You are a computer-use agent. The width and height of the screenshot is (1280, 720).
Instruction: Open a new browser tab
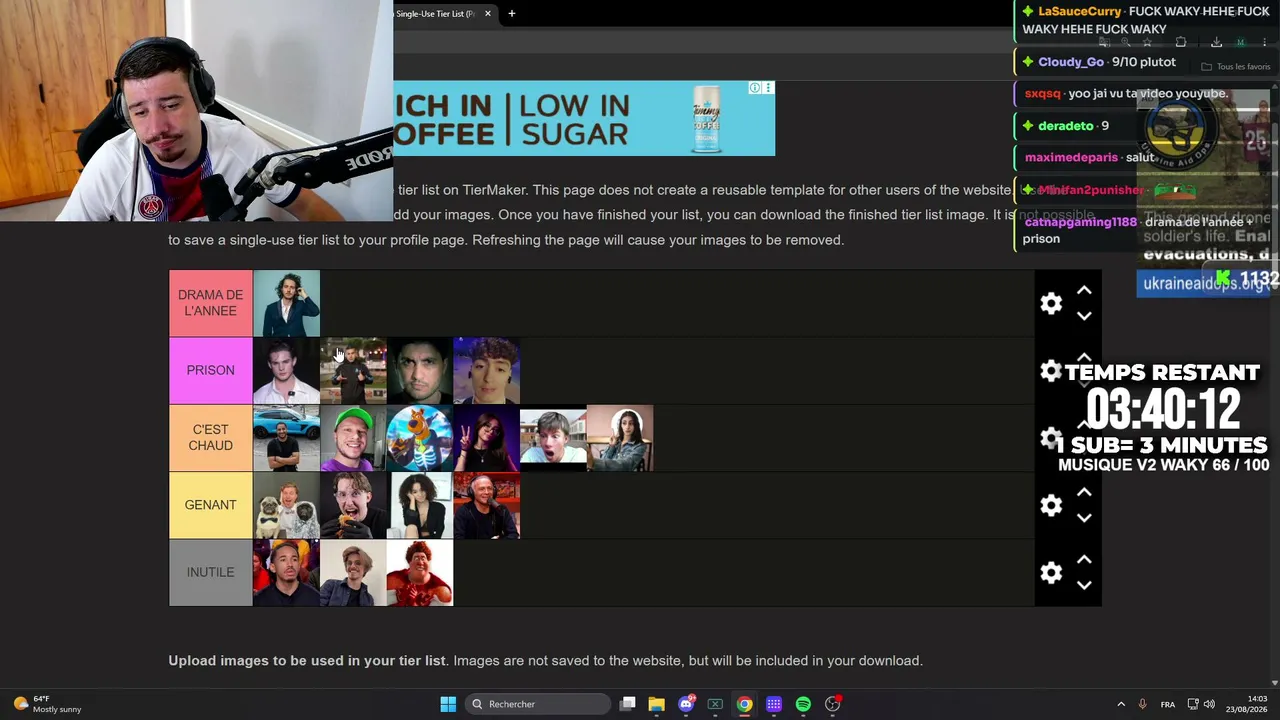pyautogui.click(x=511, y=14)
